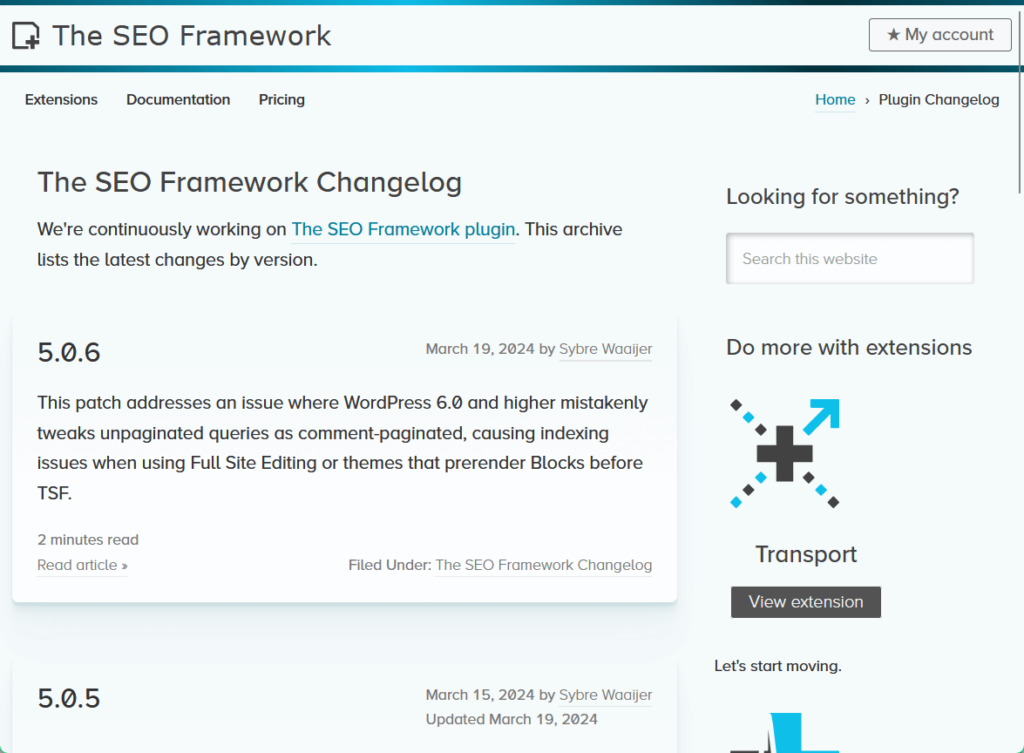
Task: Click the Do more with extensions heading
Action: click(849, 347)
